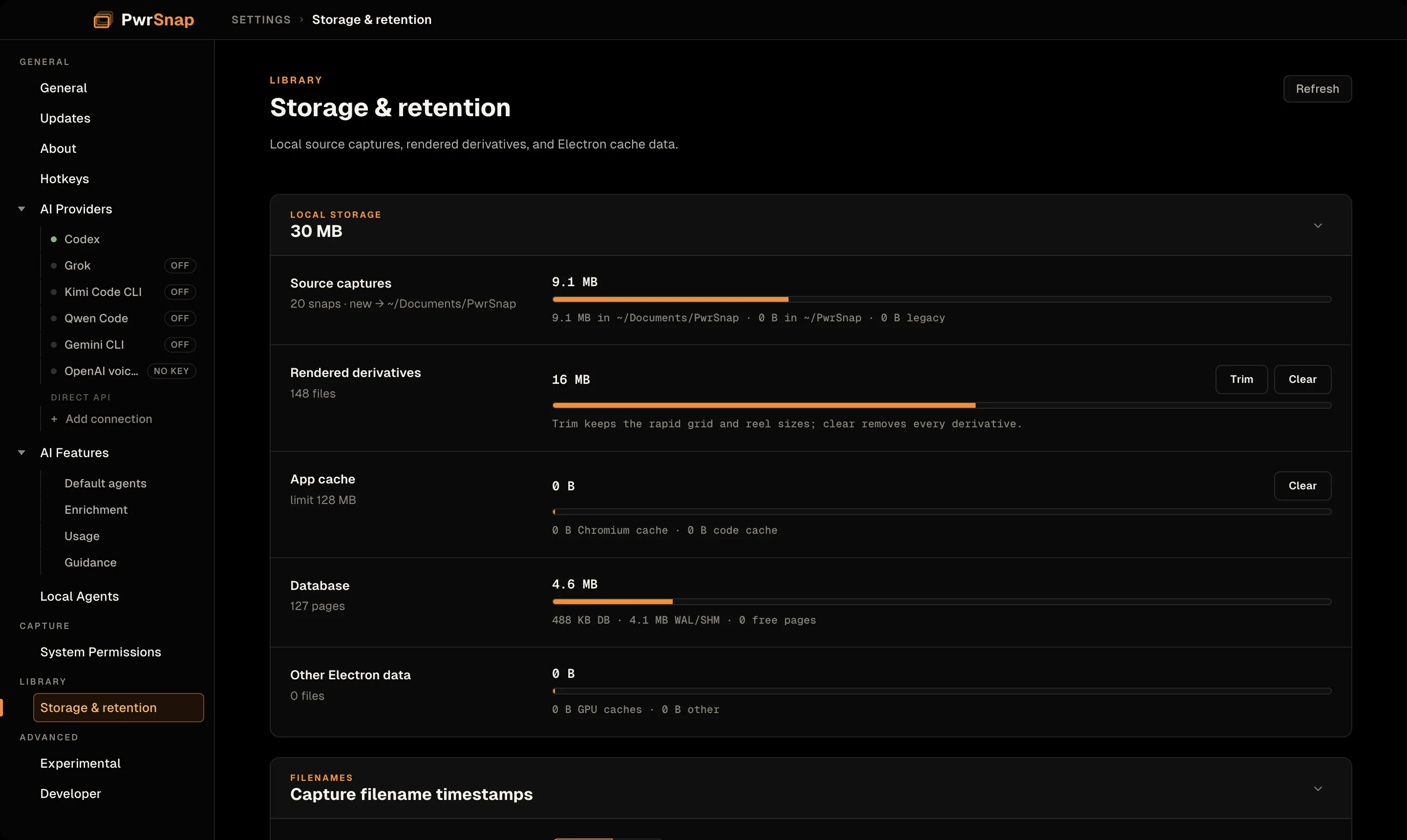Toggle the OFF badge for Kimi Code CLI

pyautogui.click(x=180, y=292)
